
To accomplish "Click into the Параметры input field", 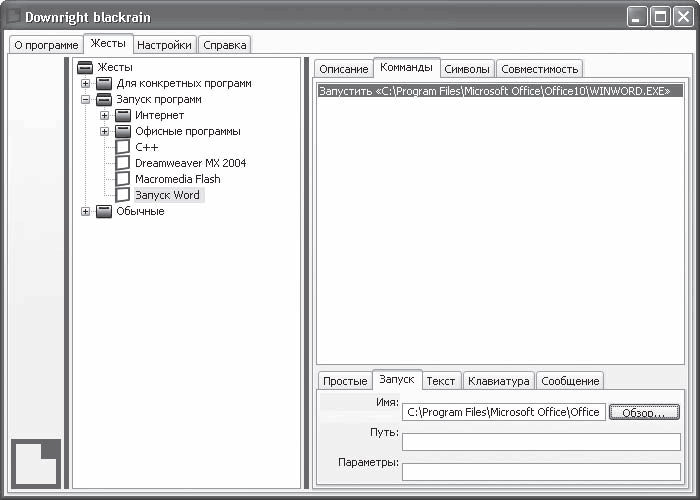I will 541,472.
